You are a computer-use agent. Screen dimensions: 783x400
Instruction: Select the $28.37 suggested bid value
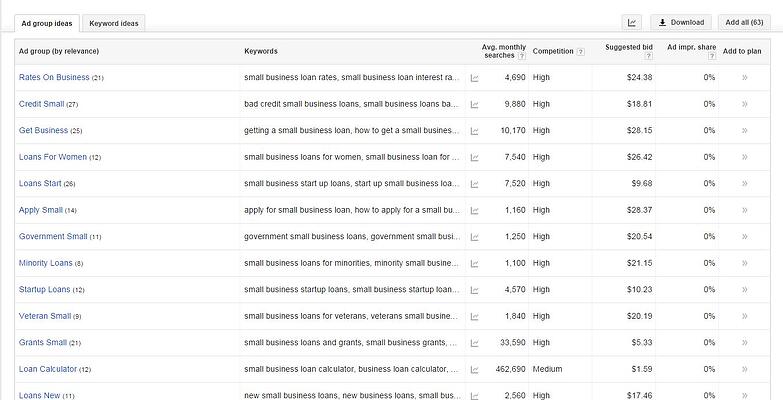click(x=640, y=210)
